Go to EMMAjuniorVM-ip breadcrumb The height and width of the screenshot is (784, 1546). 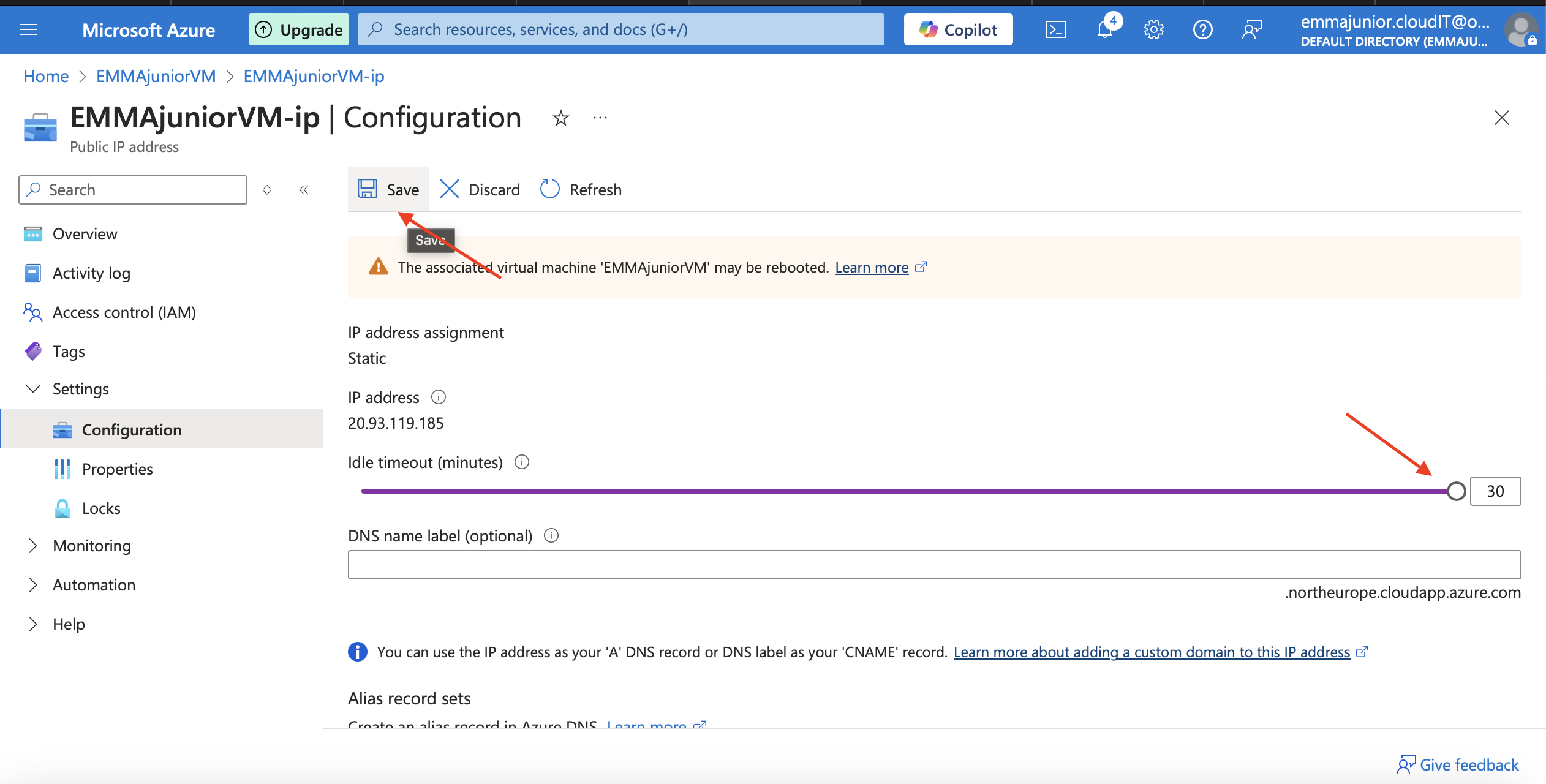[314, 76]
